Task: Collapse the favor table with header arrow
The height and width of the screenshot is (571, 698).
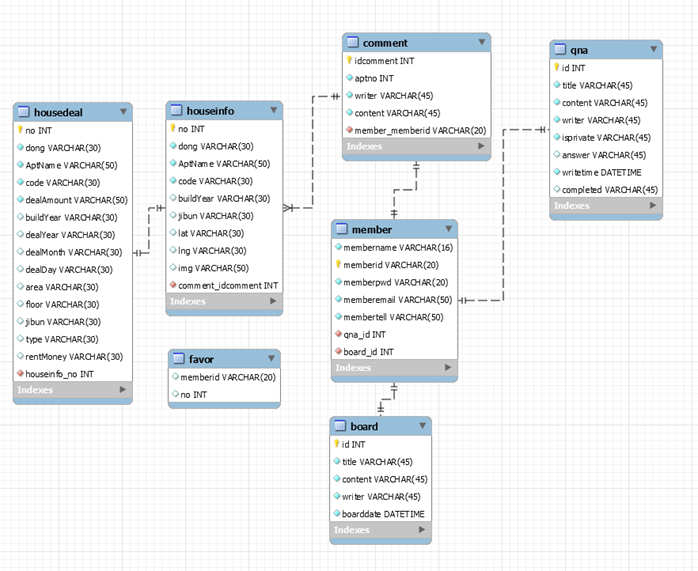Action: pyautogui.click(x=272, y=358)
